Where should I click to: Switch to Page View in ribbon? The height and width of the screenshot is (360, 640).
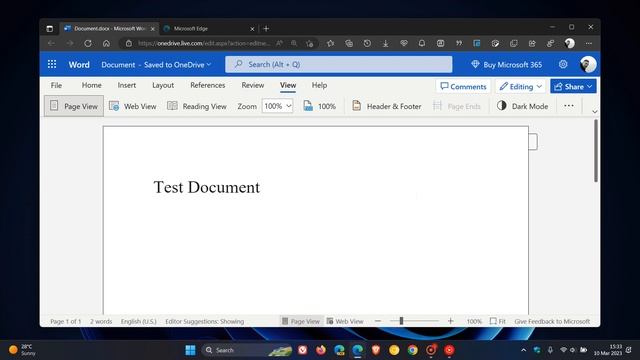(x=74, y=106)
